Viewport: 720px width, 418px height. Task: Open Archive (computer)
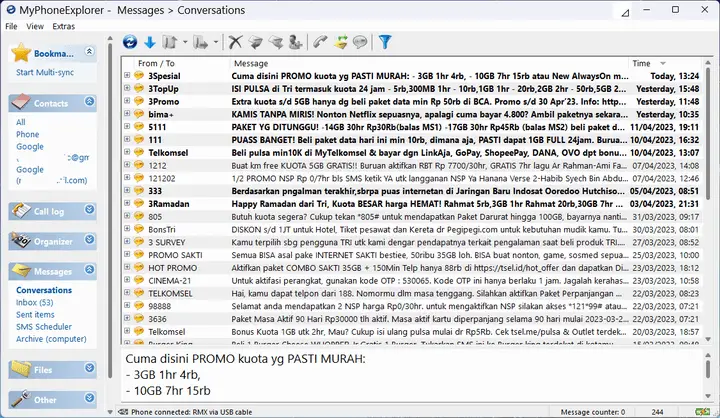coord(51,339)
